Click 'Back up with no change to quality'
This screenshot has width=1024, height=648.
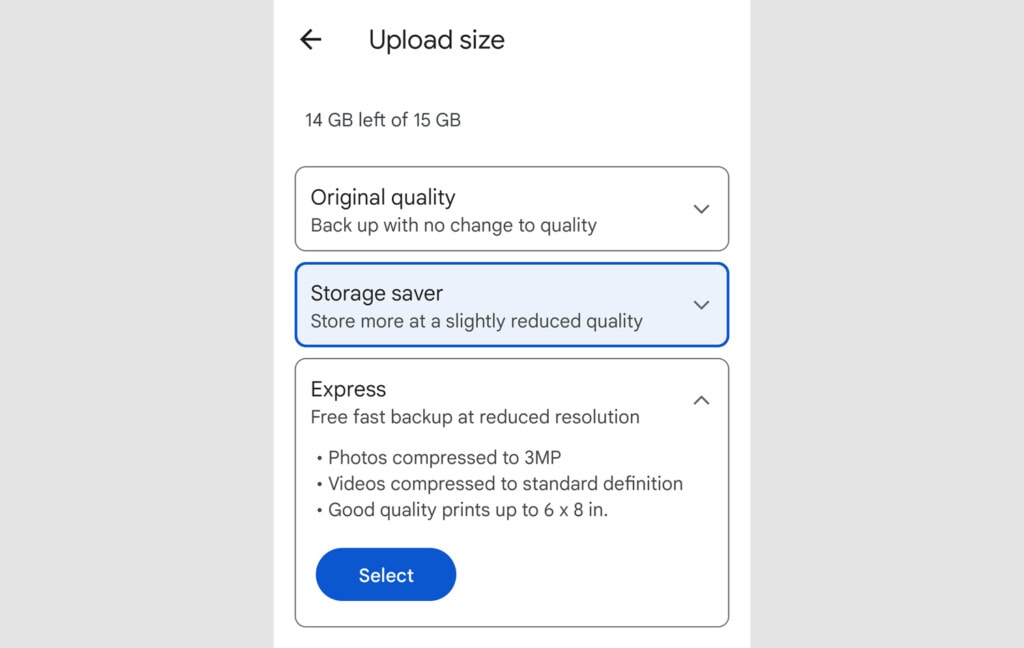(x=453, y=225)
